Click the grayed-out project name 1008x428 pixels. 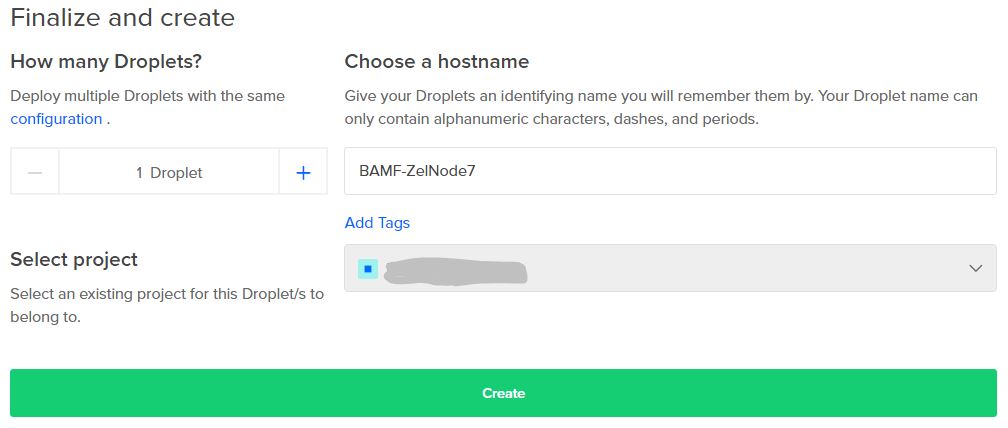coord(455,272)
